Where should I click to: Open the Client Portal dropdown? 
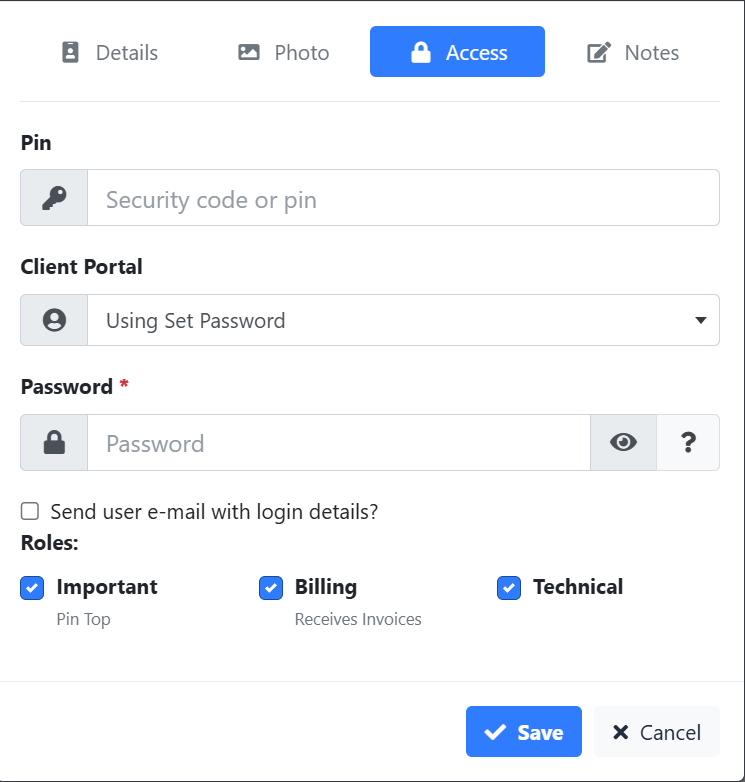[403, 320]
